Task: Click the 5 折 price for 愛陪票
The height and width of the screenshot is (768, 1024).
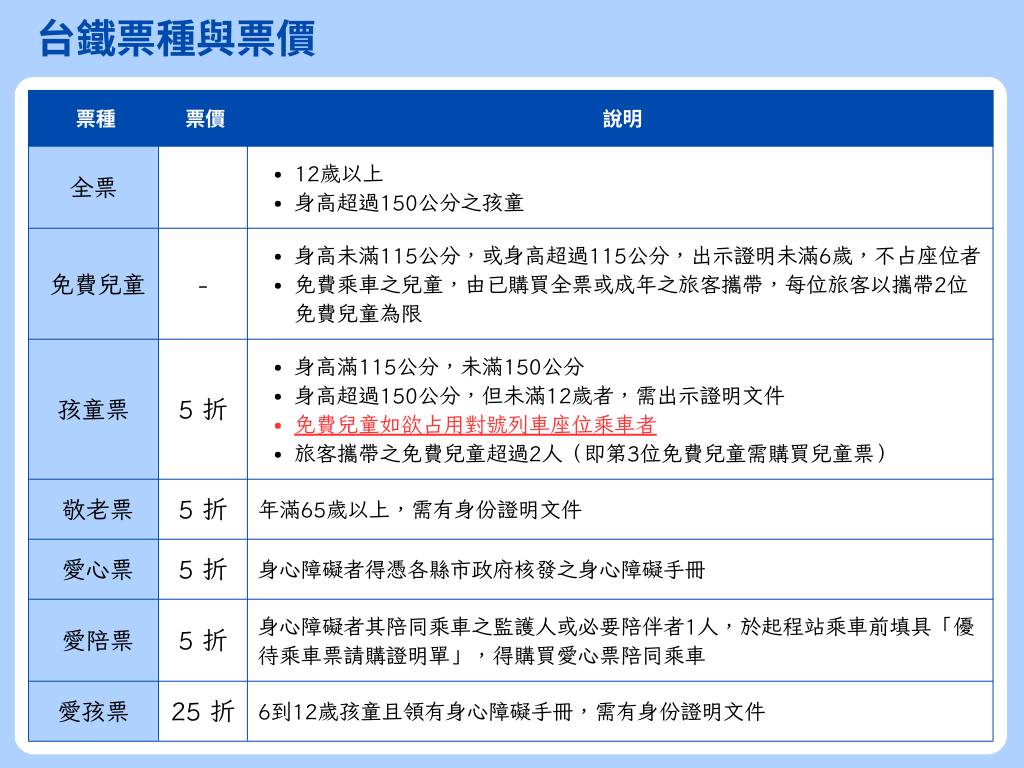Action: tap(203, 641)
